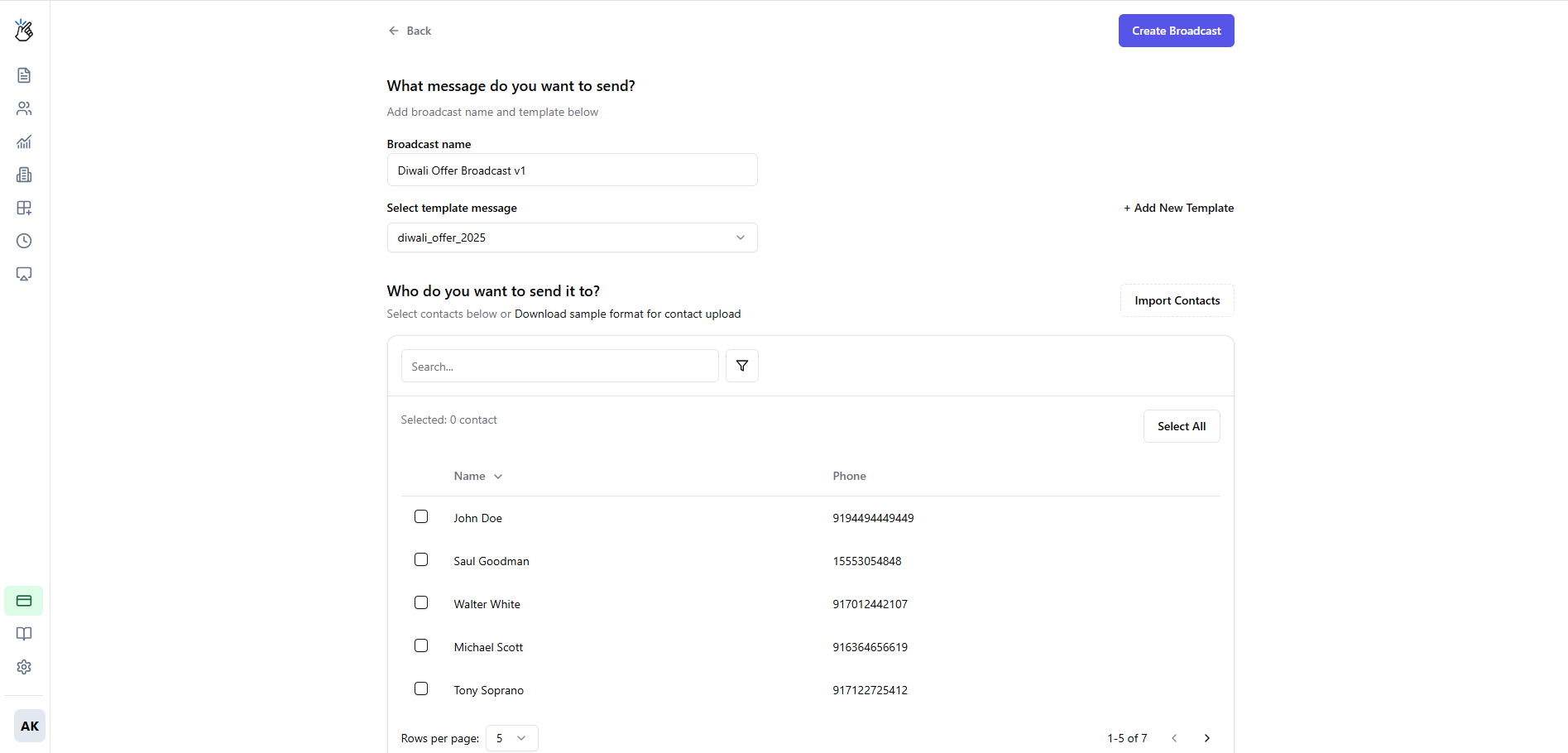Click the contact filter funnel icon

click(741, 366)
